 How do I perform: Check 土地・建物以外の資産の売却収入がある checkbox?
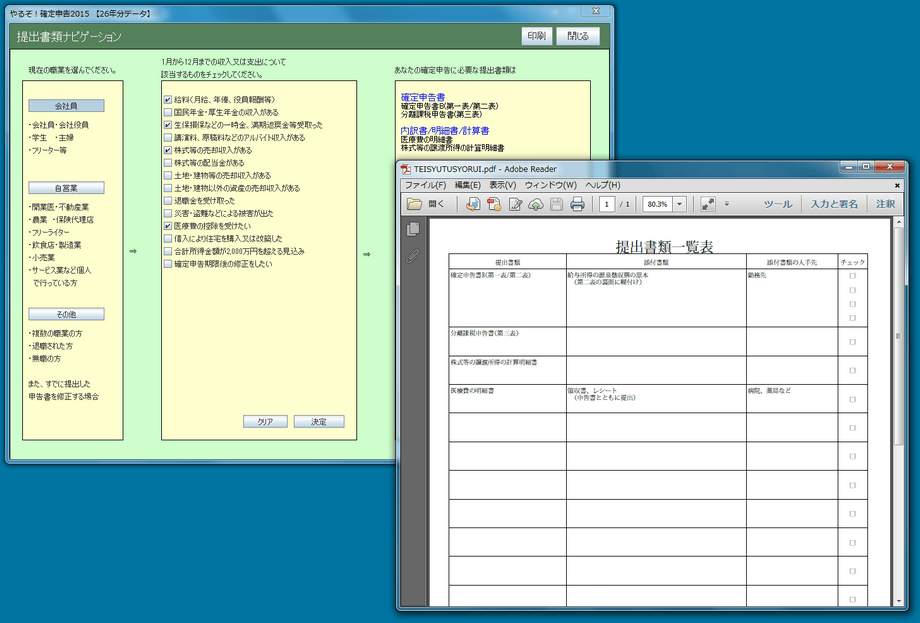[168, 188]
